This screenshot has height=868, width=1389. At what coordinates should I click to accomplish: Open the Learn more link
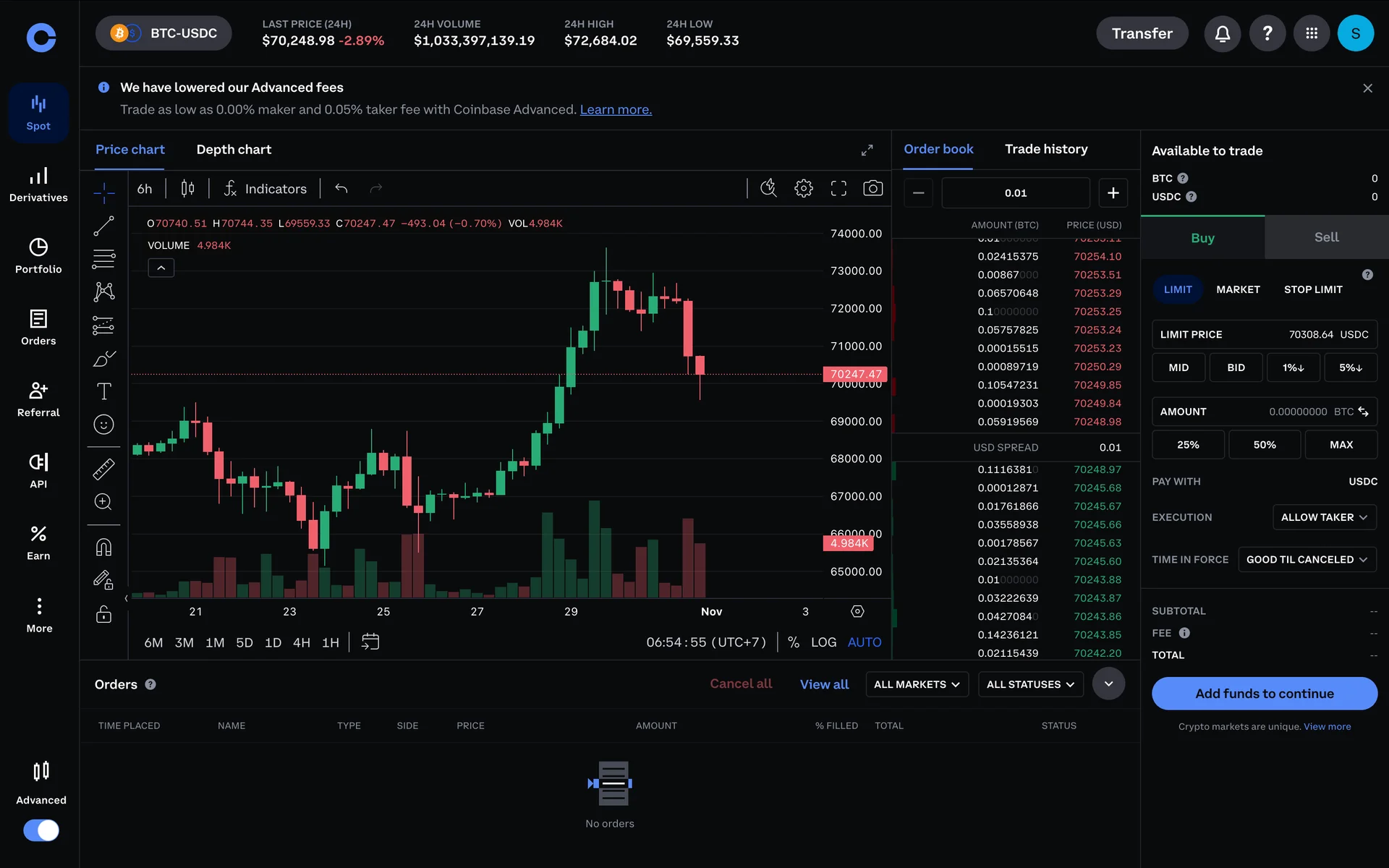click(x=616, y=109)
